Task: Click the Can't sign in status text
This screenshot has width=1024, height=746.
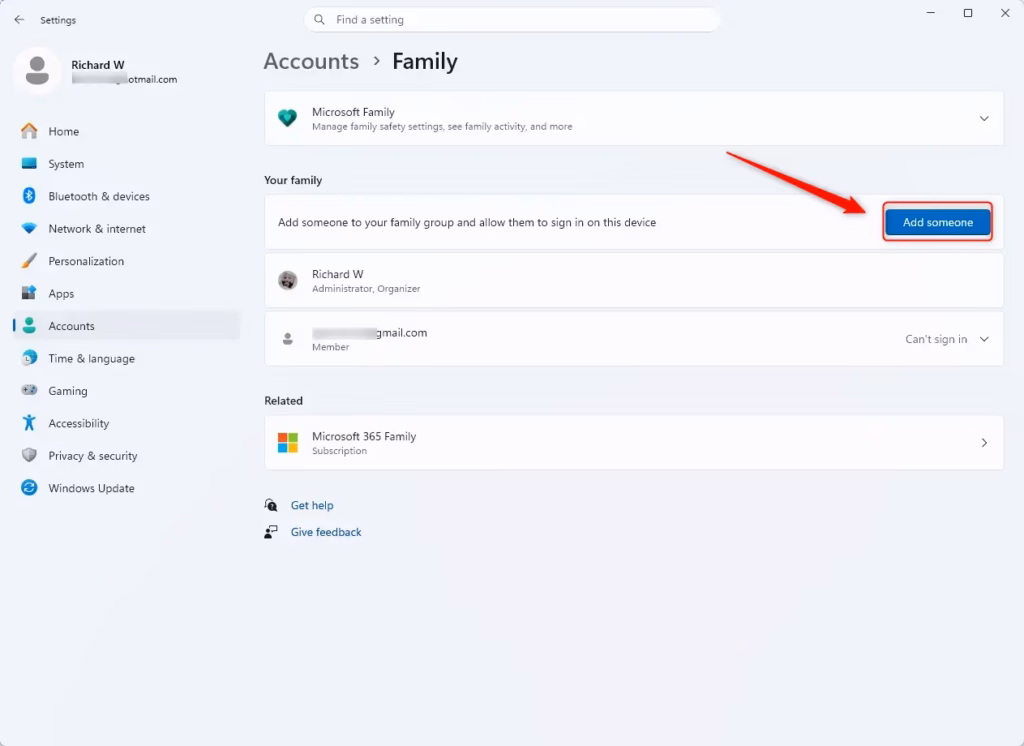Action: pos(936,339)
